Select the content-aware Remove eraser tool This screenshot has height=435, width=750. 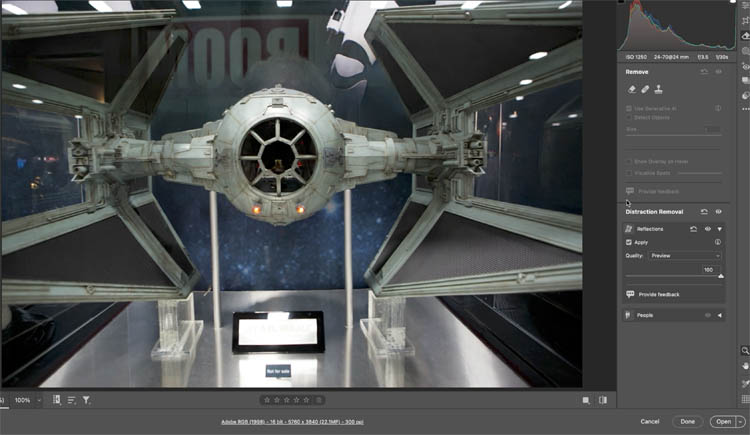(632, 89)
